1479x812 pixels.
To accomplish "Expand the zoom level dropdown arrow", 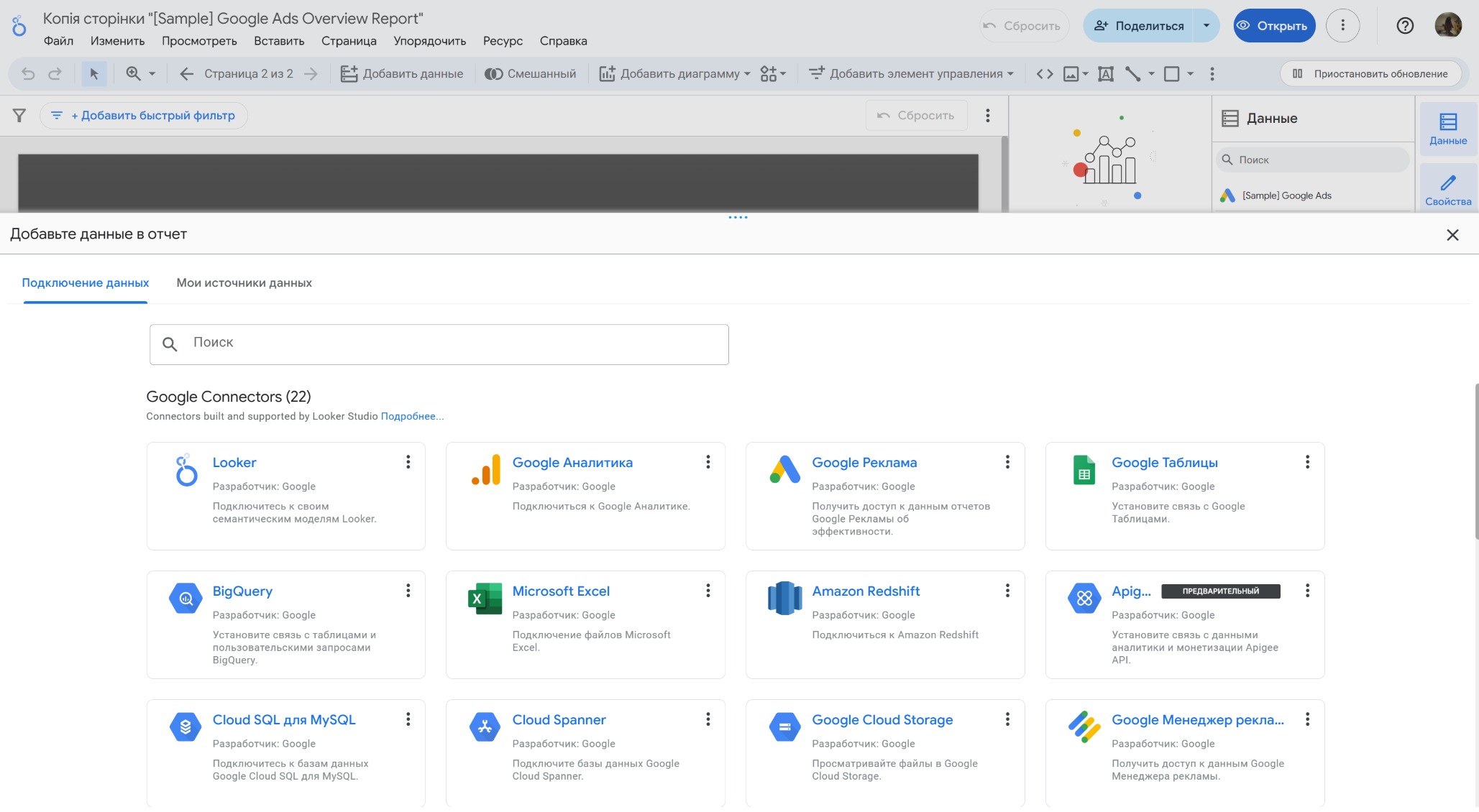I will pyautogui.click(x=152, y=73).
